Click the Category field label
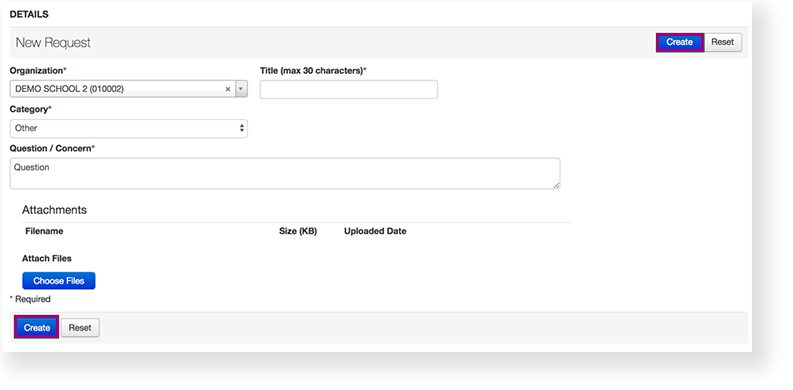 click(x=30, y=109)
